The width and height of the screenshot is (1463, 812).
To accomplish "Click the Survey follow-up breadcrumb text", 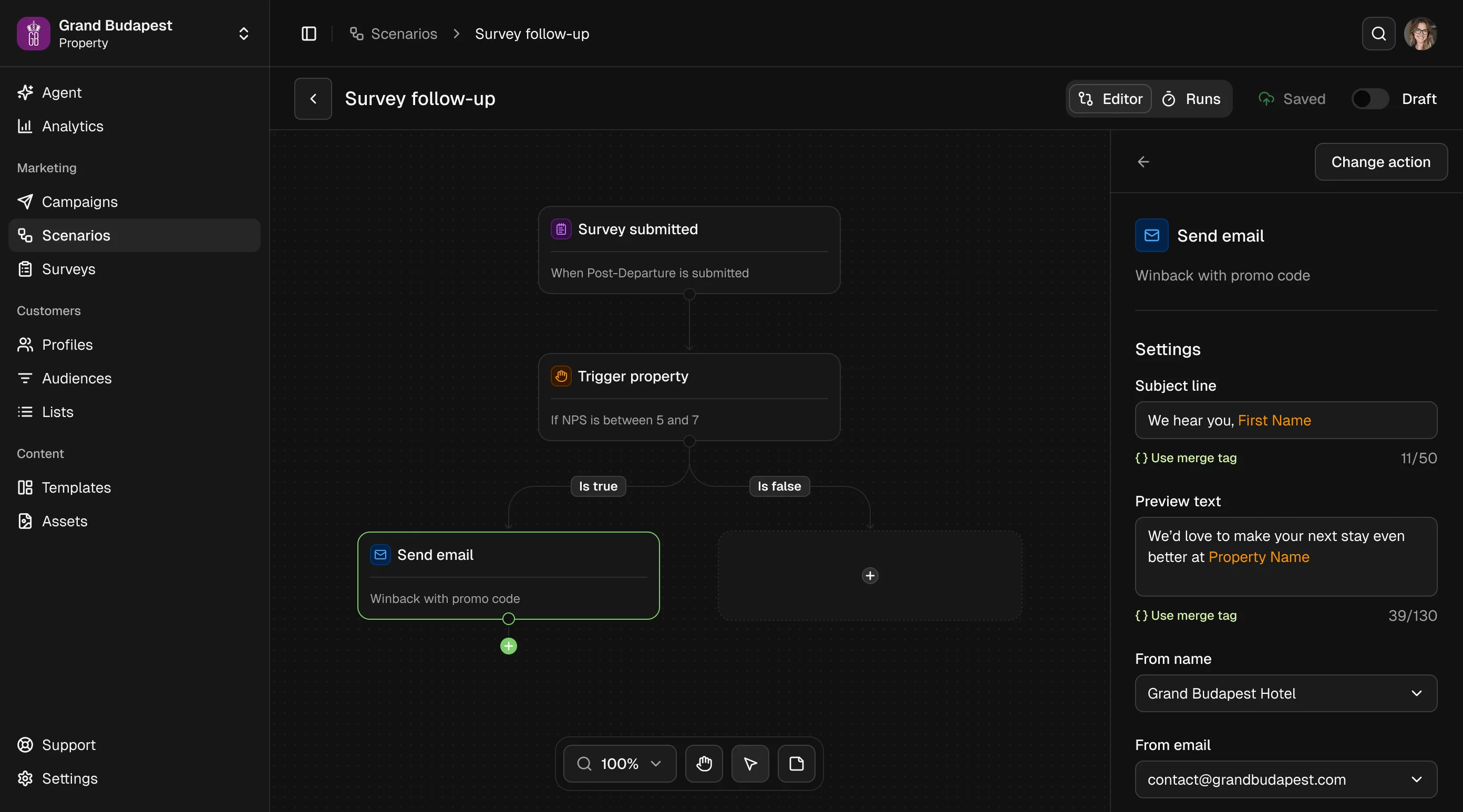I will [532, 34].
